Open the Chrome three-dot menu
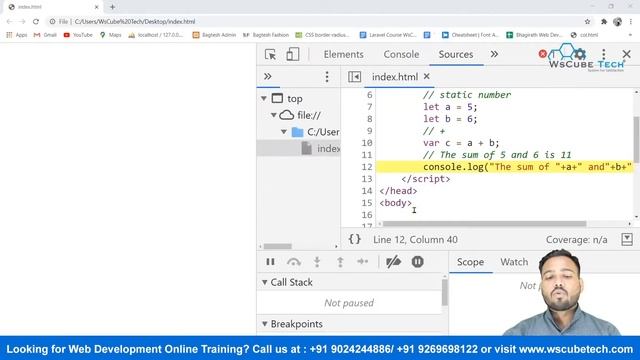The image size is (640, 360). pos(631,22)
